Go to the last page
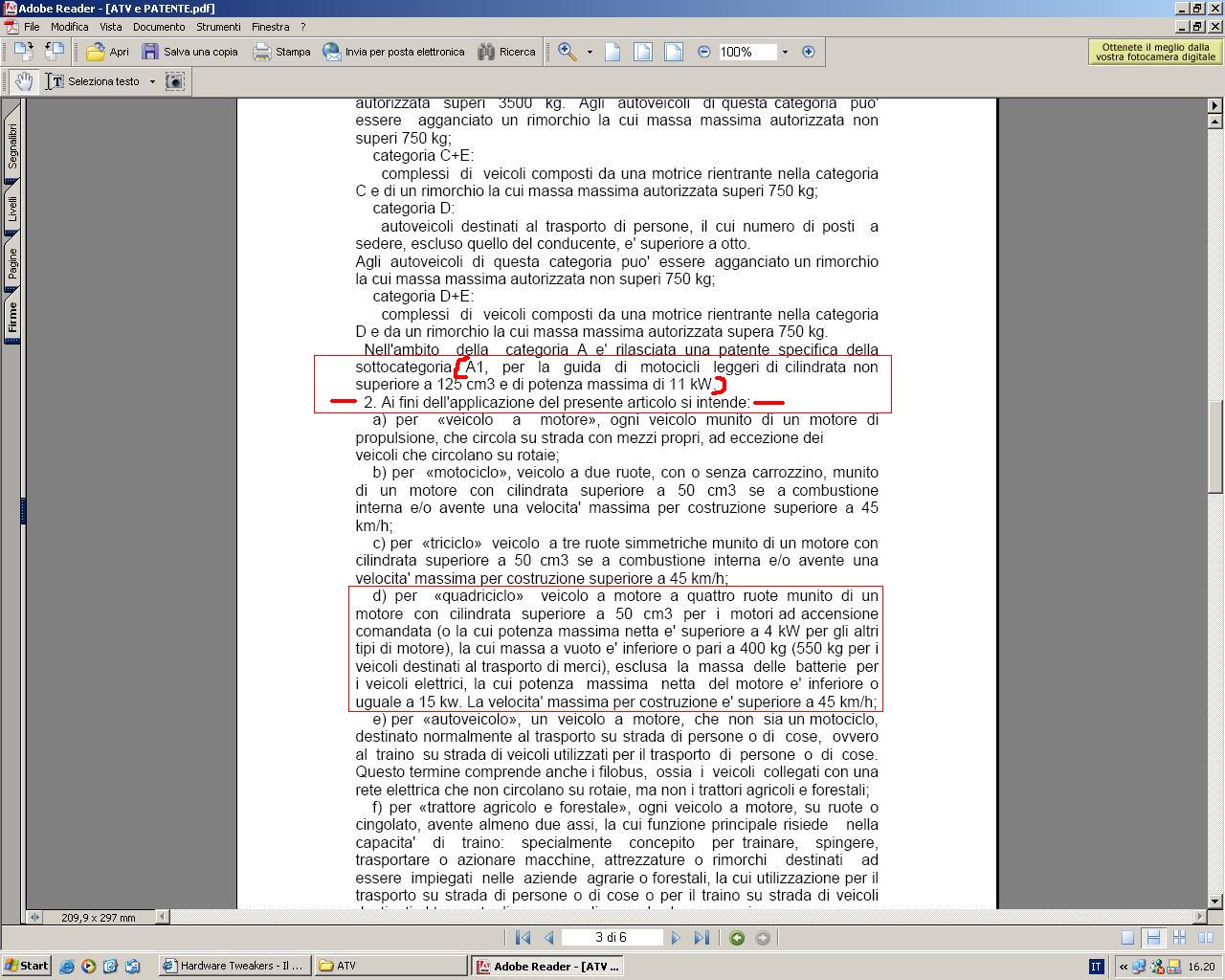Screen dimensions: 1225x980 tap(702, 938)
